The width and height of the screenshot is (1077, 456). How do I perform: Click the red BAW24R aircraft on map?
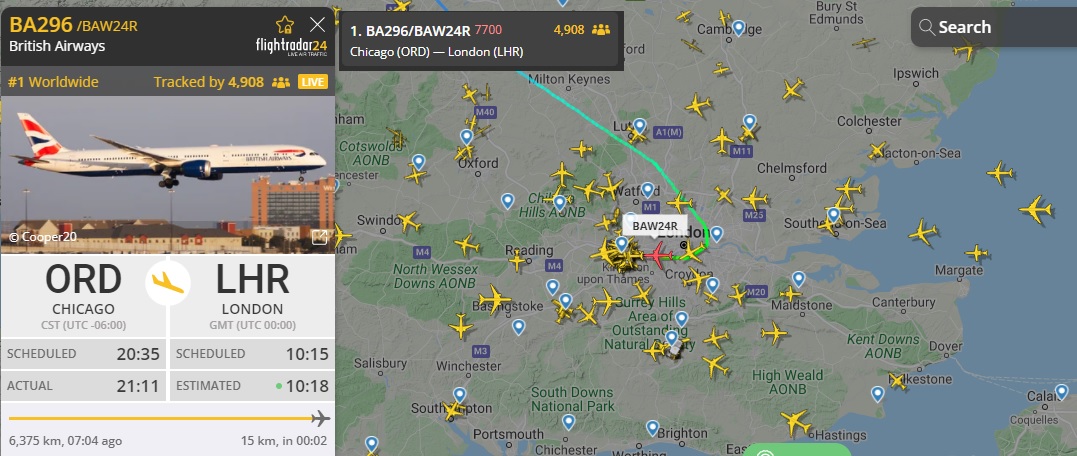[x=658, y=255]
